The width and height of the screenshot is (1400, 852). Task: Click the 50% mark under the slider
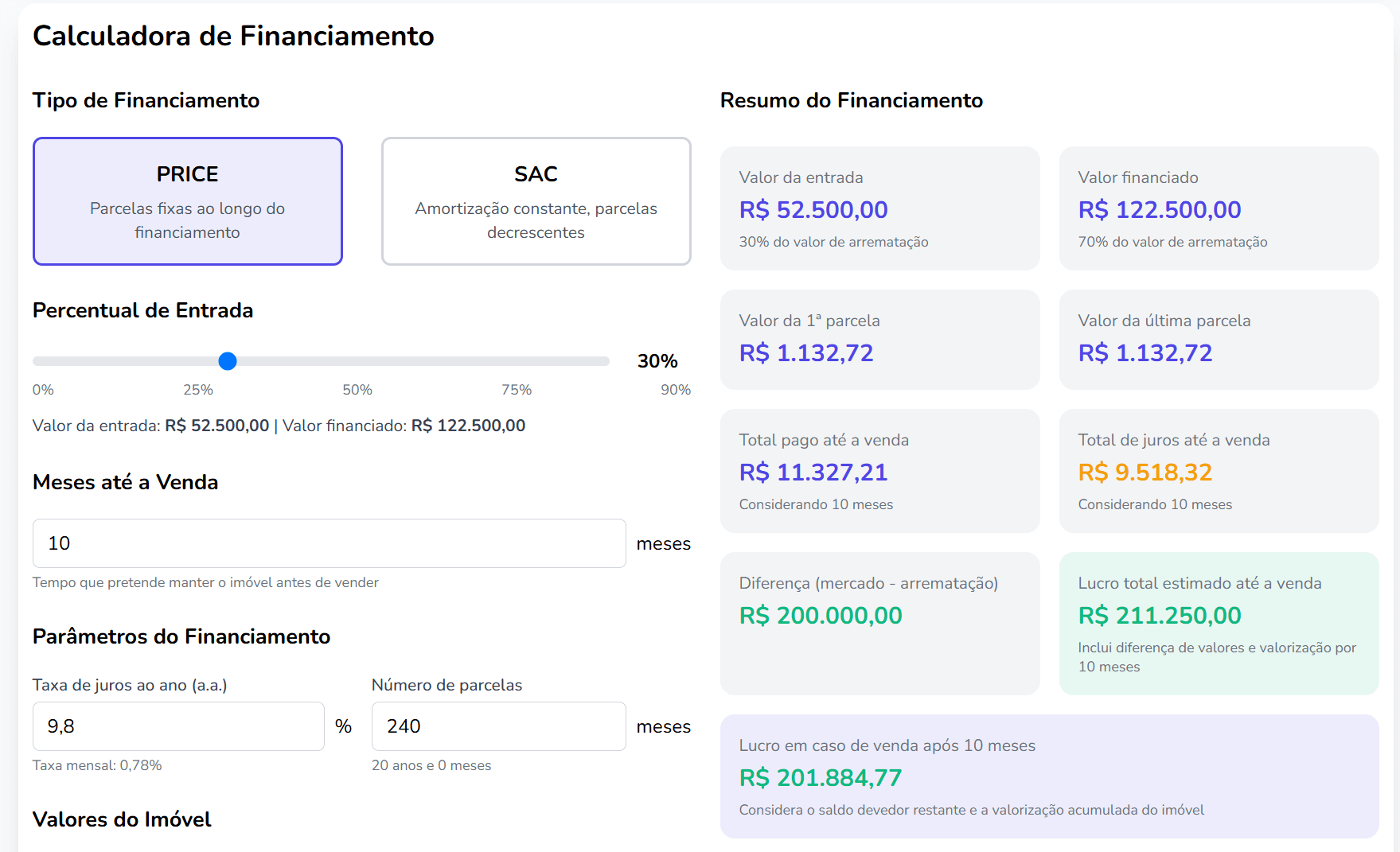357,390
